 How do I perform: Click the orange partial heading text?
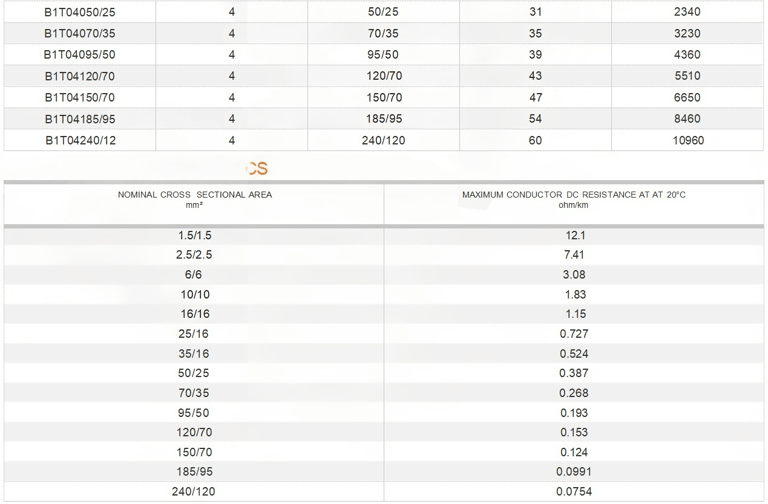pyautogui.click(x=257, y=168)
